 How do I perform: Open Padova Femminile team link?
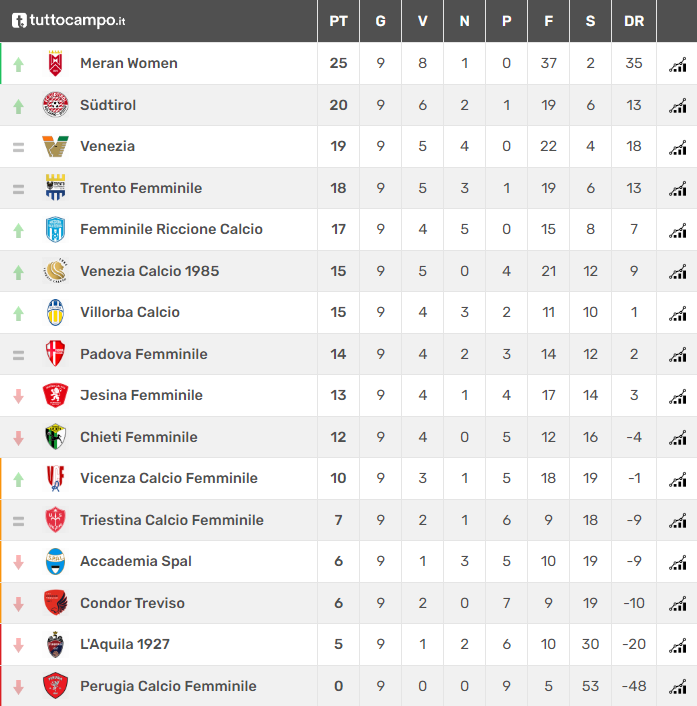[x=144, y=354]
